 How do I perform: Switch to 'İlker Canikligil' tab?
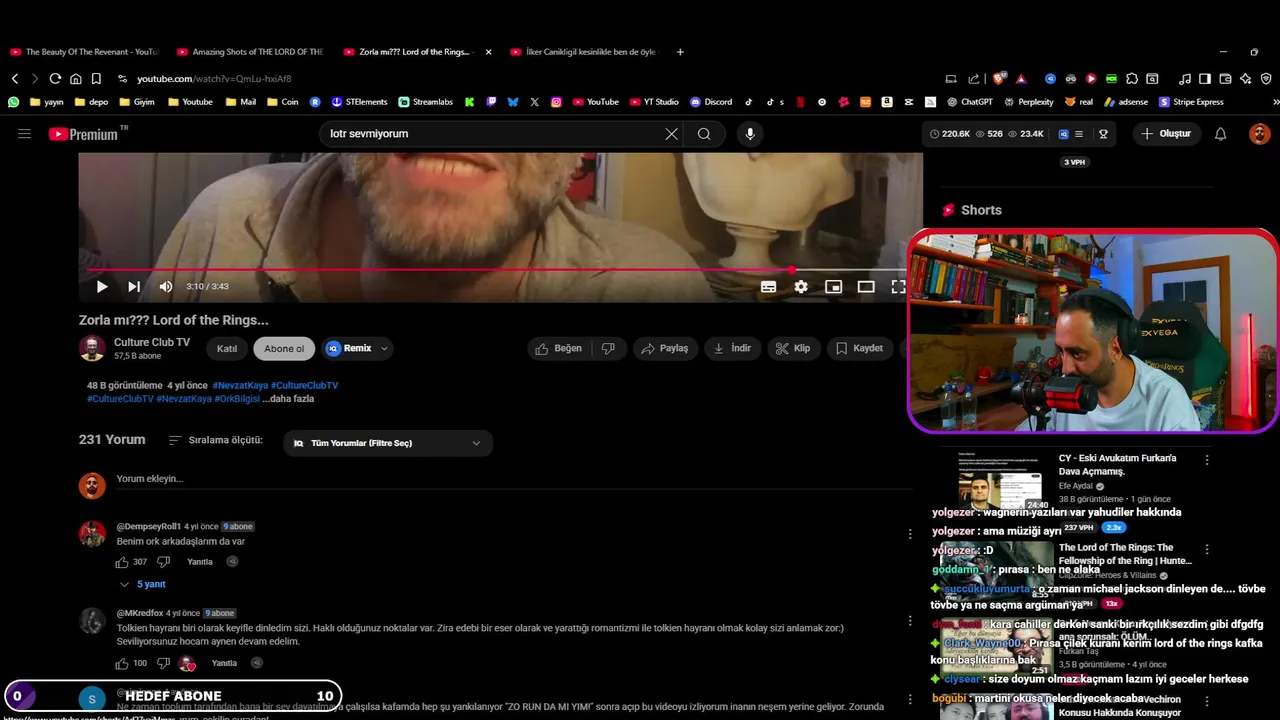tap(584, 52)
